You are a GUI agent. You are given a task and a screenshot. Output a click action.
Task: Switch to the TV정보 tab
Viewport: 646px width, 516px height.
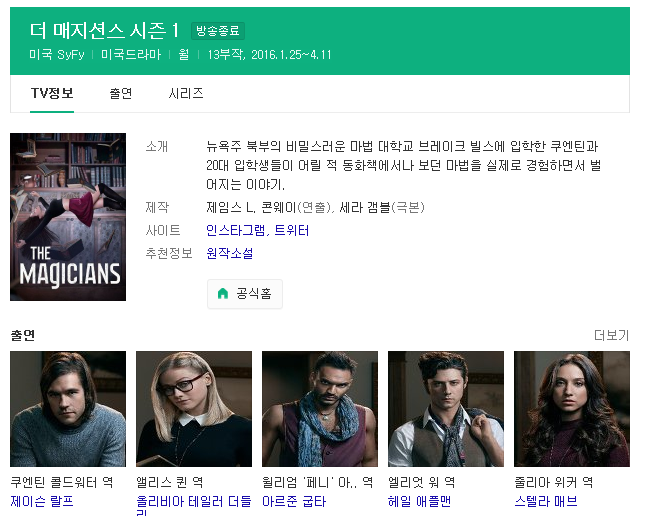(x=52, y=93)
